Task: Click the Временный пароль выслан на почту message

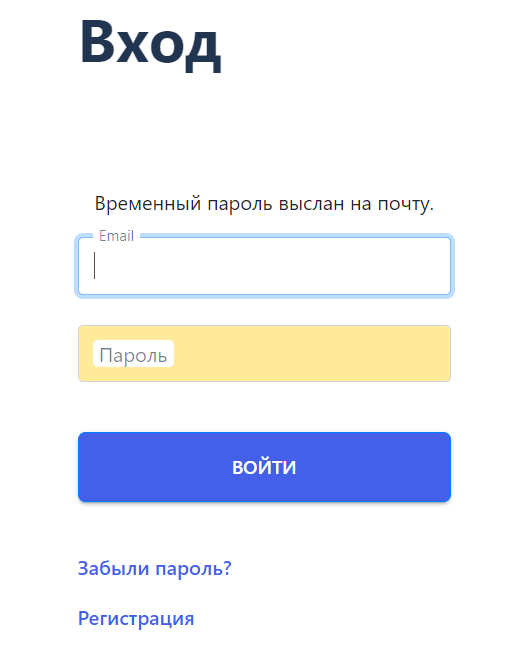Action: [264, 204]
